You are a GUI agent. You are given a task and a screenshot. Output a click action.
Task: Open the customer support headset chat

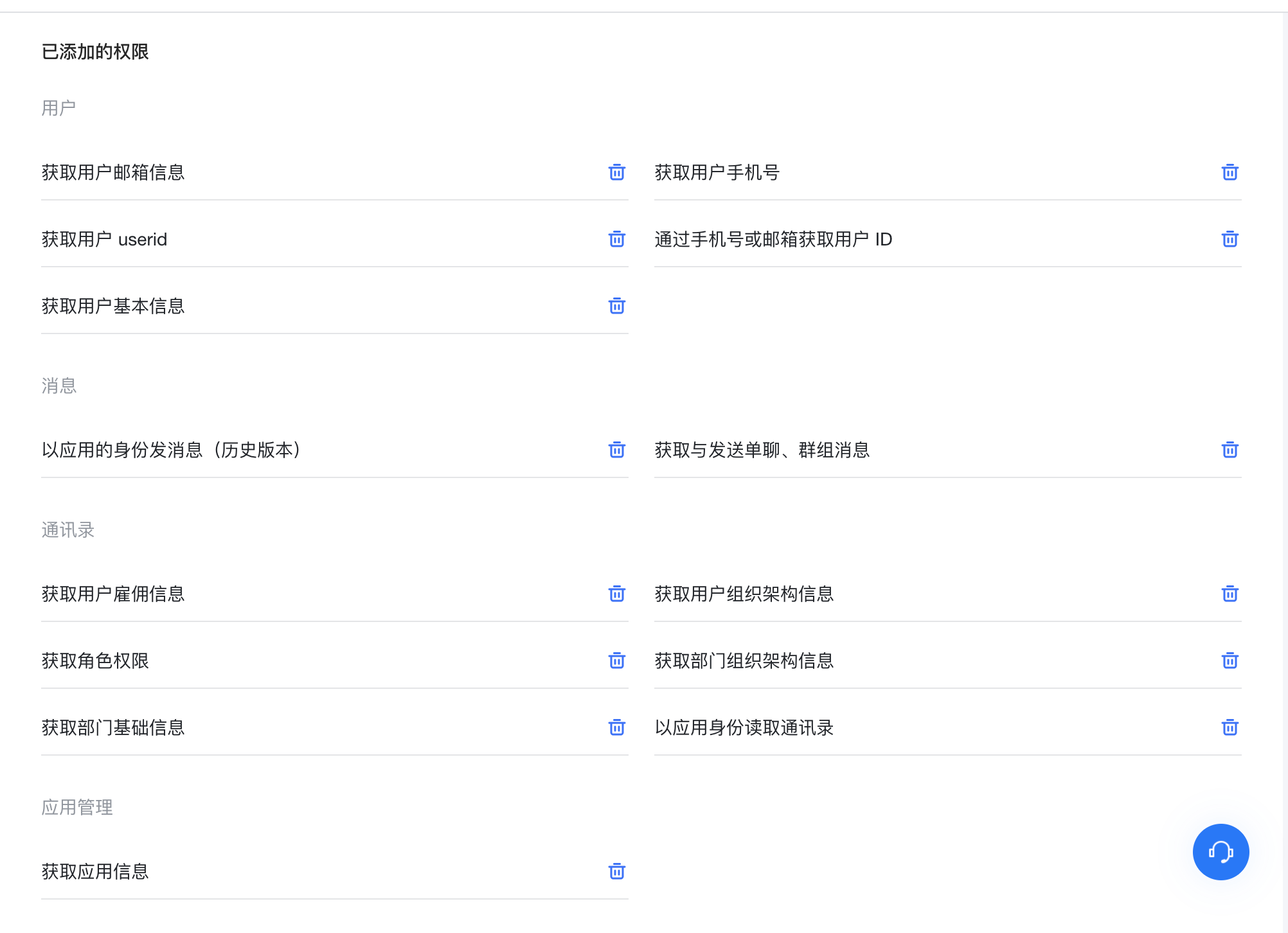point(1220,852)
